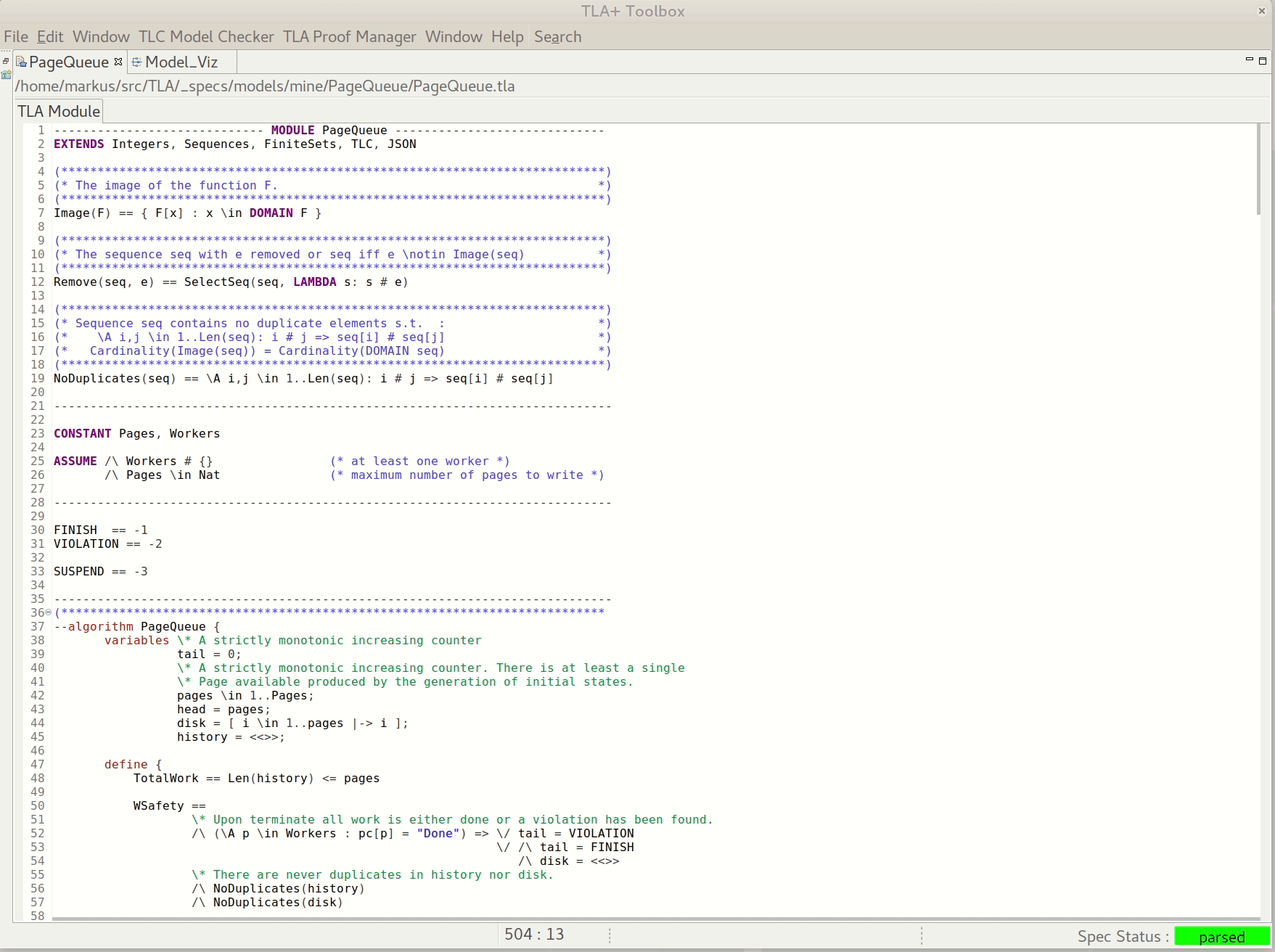
Task: Click the EXTENDS keyword on line 2
Action: [79, 144]
